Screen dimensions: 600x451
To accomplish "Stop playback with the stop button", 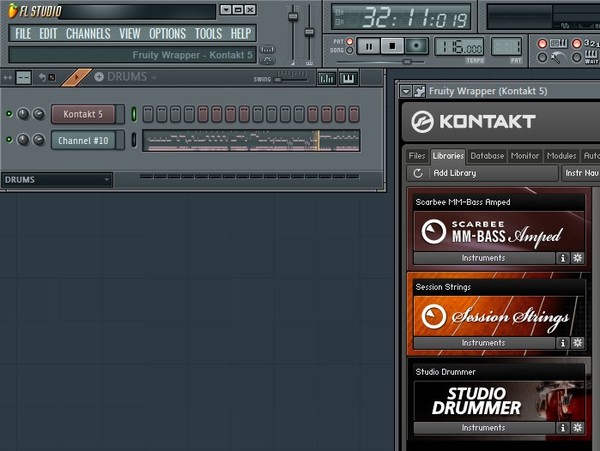I will tap(392, 46).
